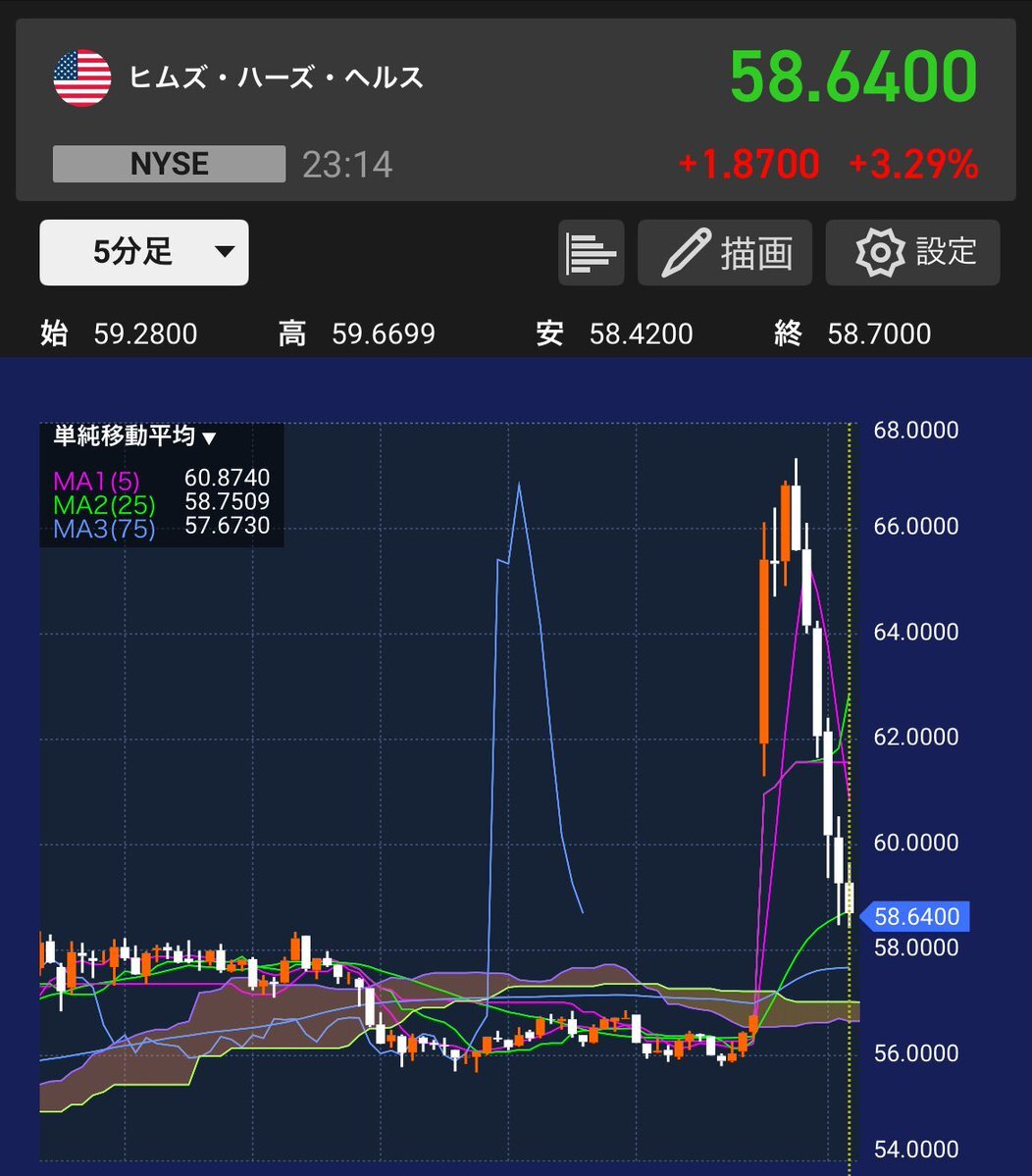Tap the 56.0000 axis label

click(915, 1053)
